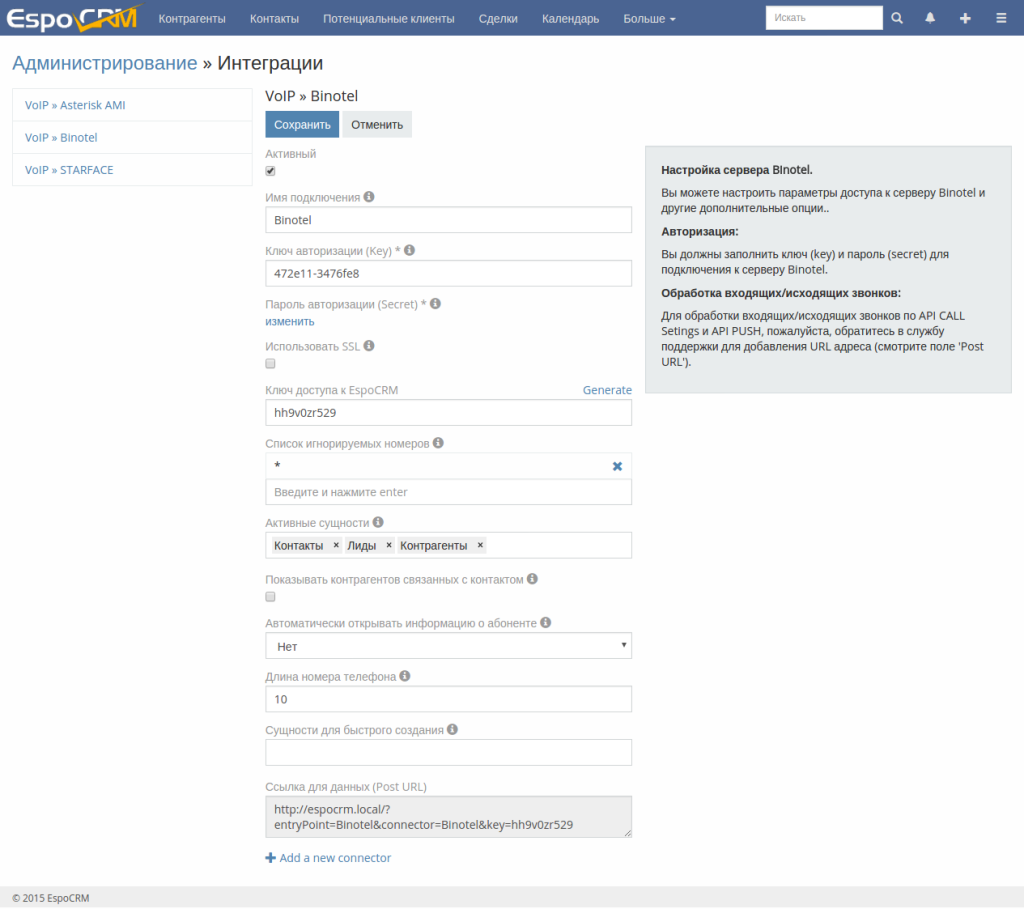Click the Post URL text area
Image resolution: width=1024 pixels, height=909 pixels.
[x=449, y=817]
